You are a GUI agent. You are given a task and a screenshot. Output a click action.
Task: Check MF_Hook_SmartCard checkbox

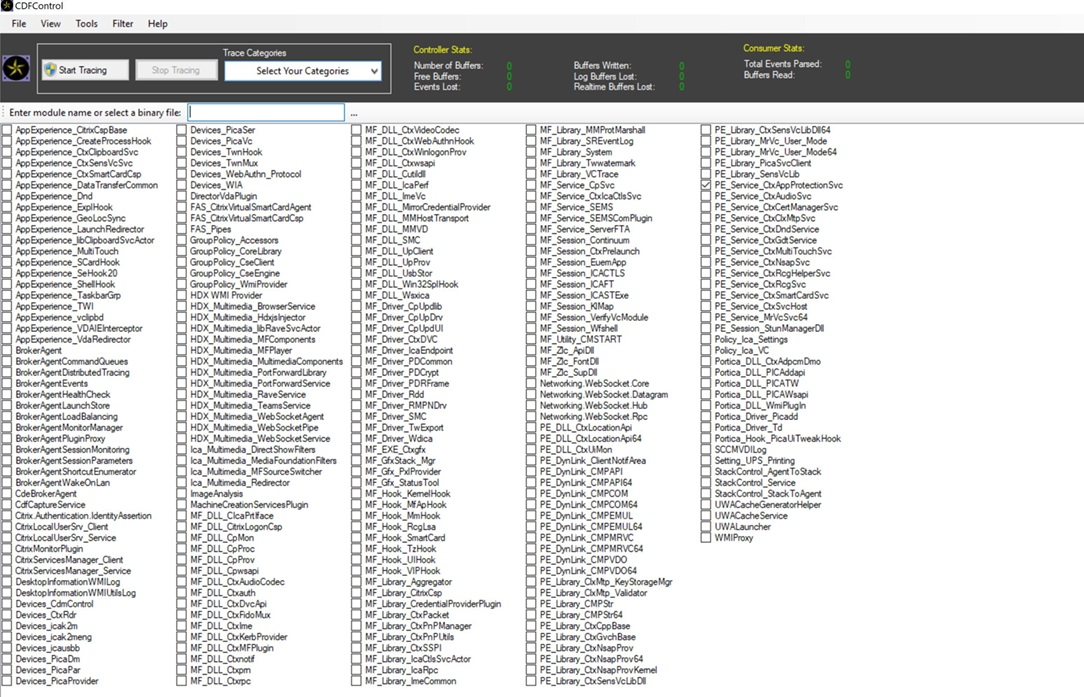(356, 538)
